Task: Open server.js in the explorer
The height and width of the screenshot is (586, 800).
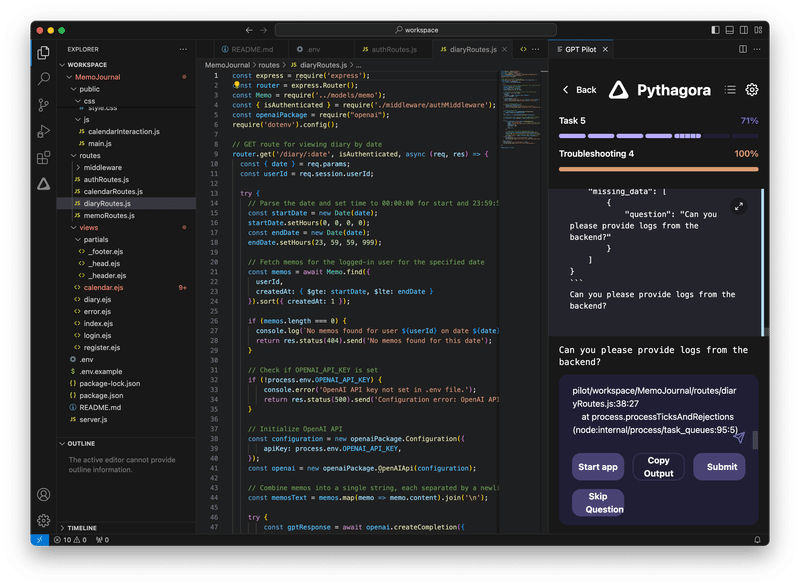Action: tap(93, 419)
